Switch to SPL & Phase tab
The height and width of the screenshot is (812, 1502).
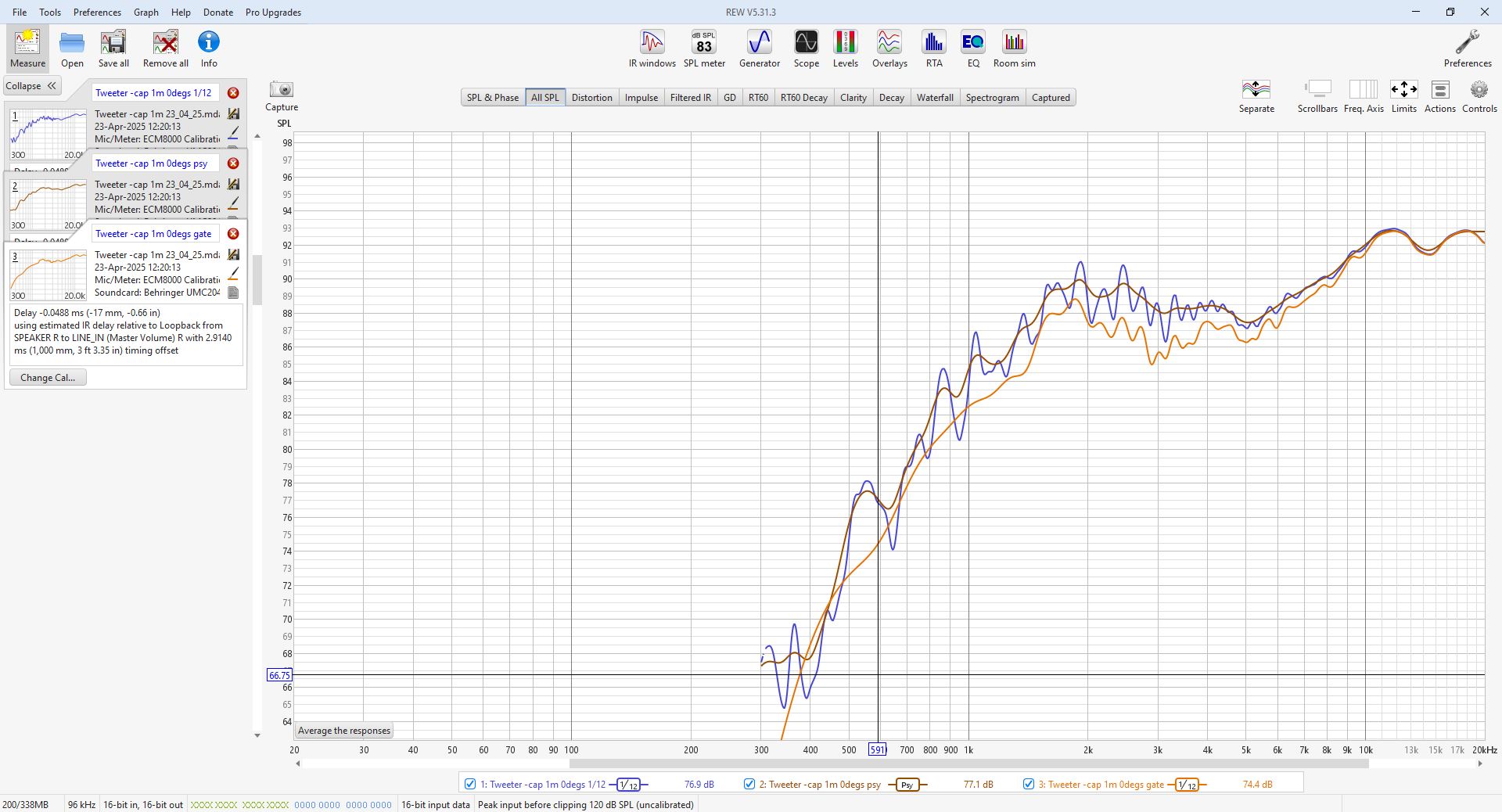click(x=493, y=98)
